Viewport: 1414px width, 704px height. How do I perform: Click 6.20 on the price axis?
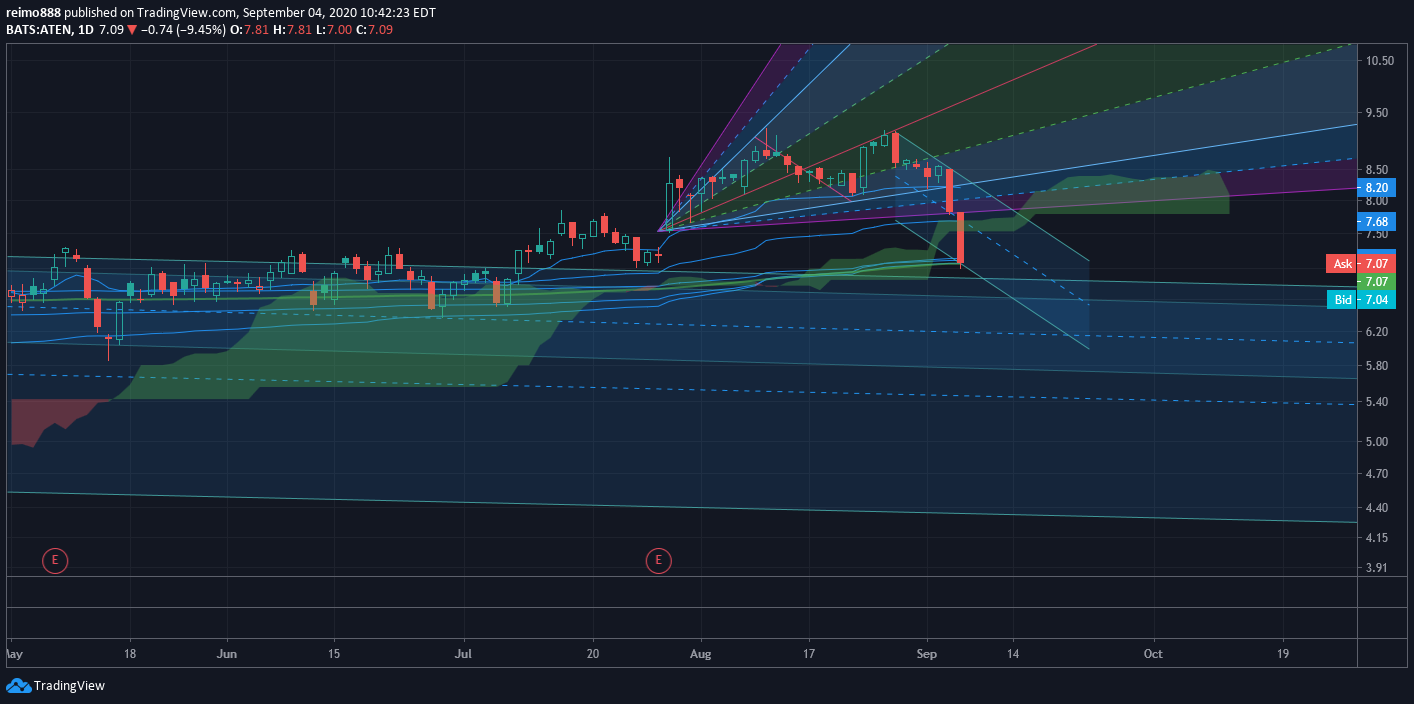(1379, 332)
